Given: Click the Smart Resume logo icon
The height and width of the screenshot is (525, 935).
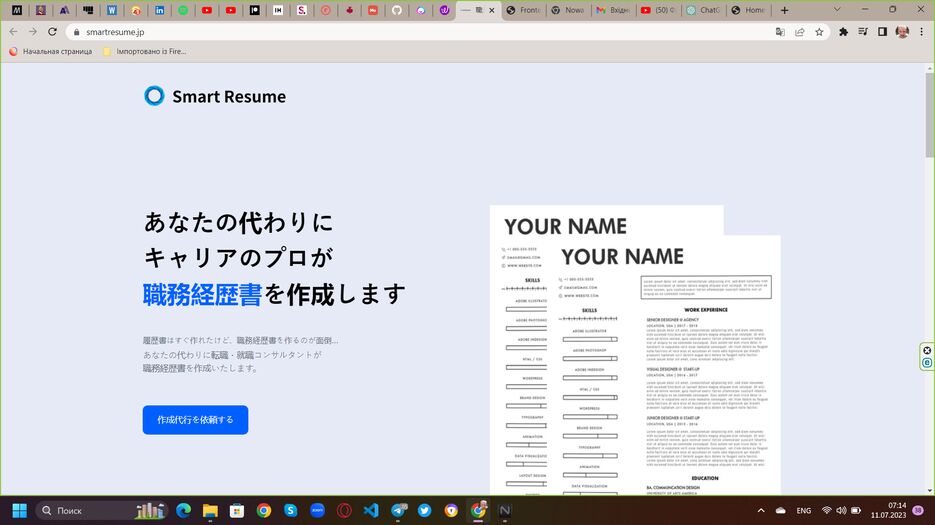Looking at the screenshot, I should coord(154,96).
